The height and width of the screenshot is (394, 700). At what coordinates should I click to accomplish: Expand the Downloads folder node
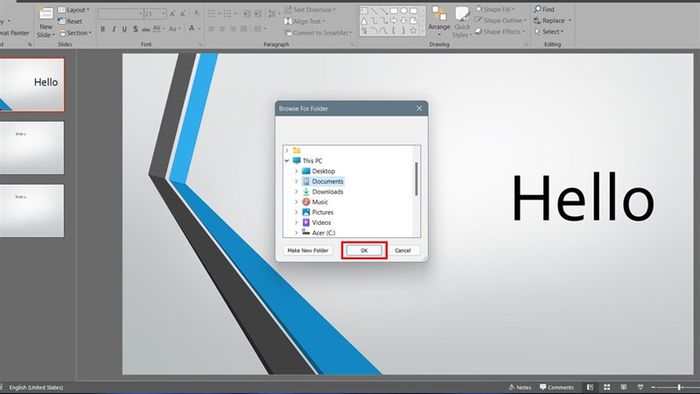[x=296, y=191]
